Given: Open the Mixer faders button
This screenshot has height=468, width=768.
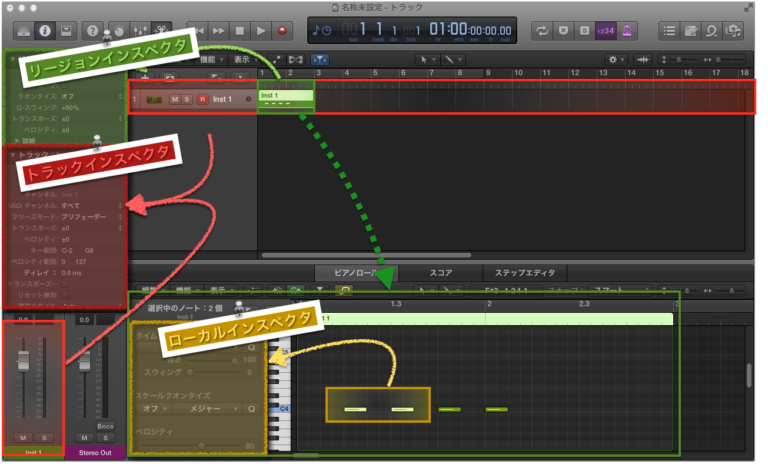Looking at the screenshot, I should click(x=140, y=31).
